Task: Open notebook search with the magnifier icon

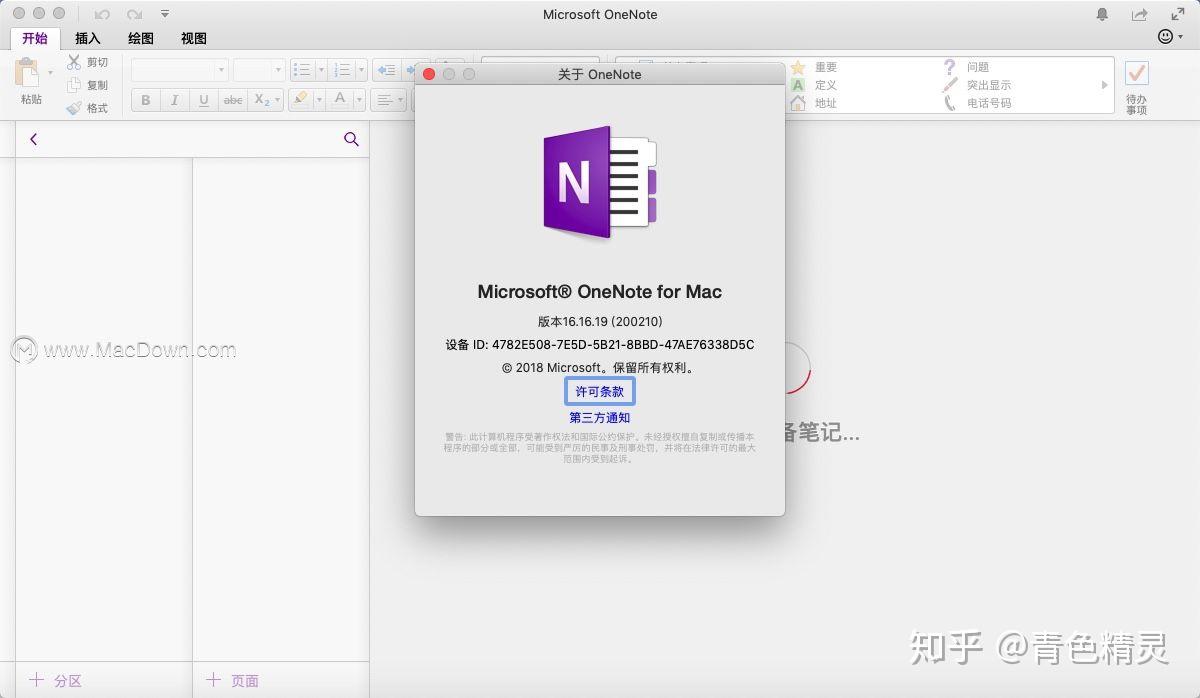Action: [351, 139]
